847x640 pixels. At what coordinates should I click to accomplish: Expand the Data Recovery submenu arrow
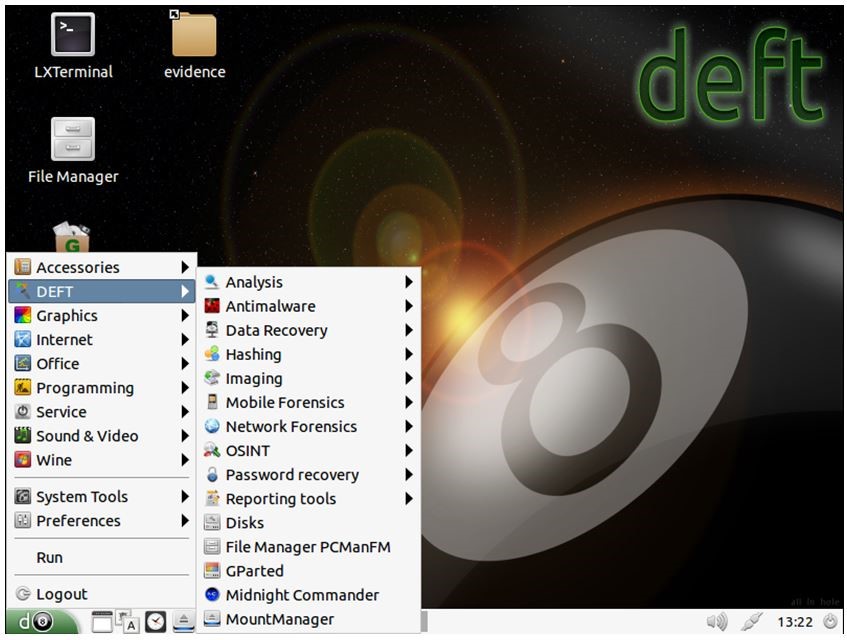tap(409, 330)
